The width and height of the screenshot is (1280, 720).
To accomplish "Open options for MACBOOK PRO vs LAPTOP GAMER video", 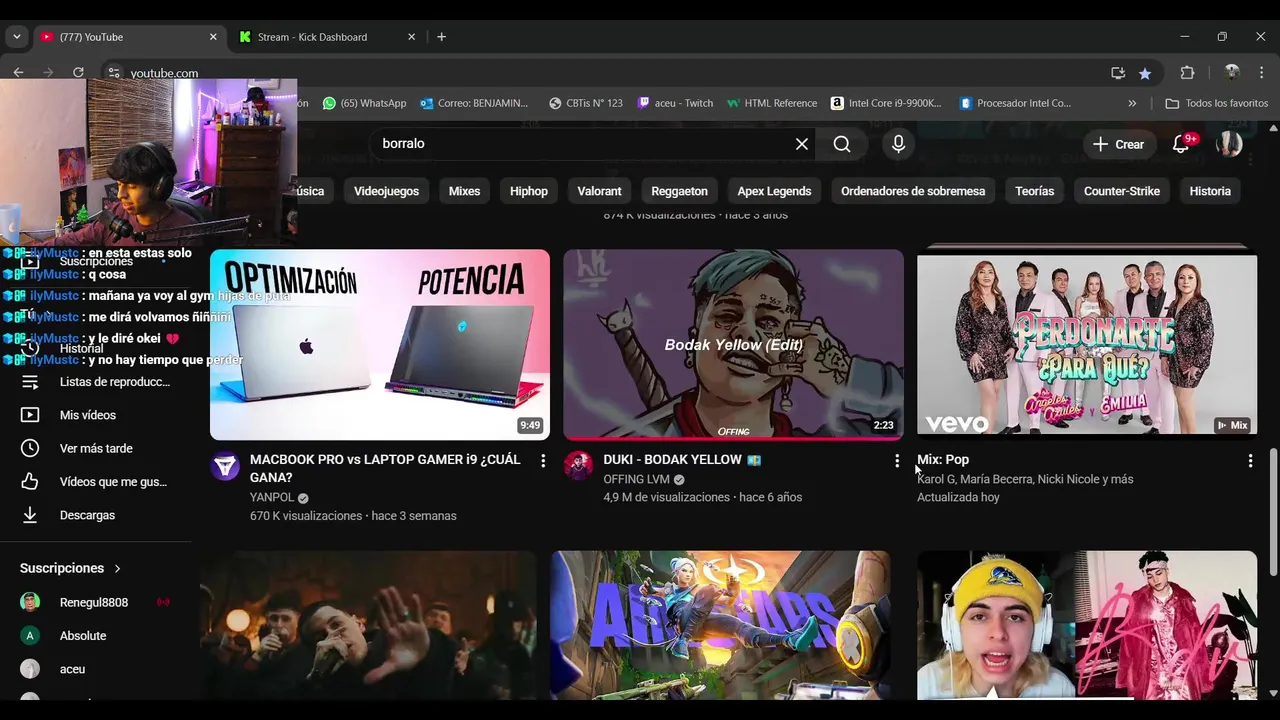I will [x=543, y=460].
